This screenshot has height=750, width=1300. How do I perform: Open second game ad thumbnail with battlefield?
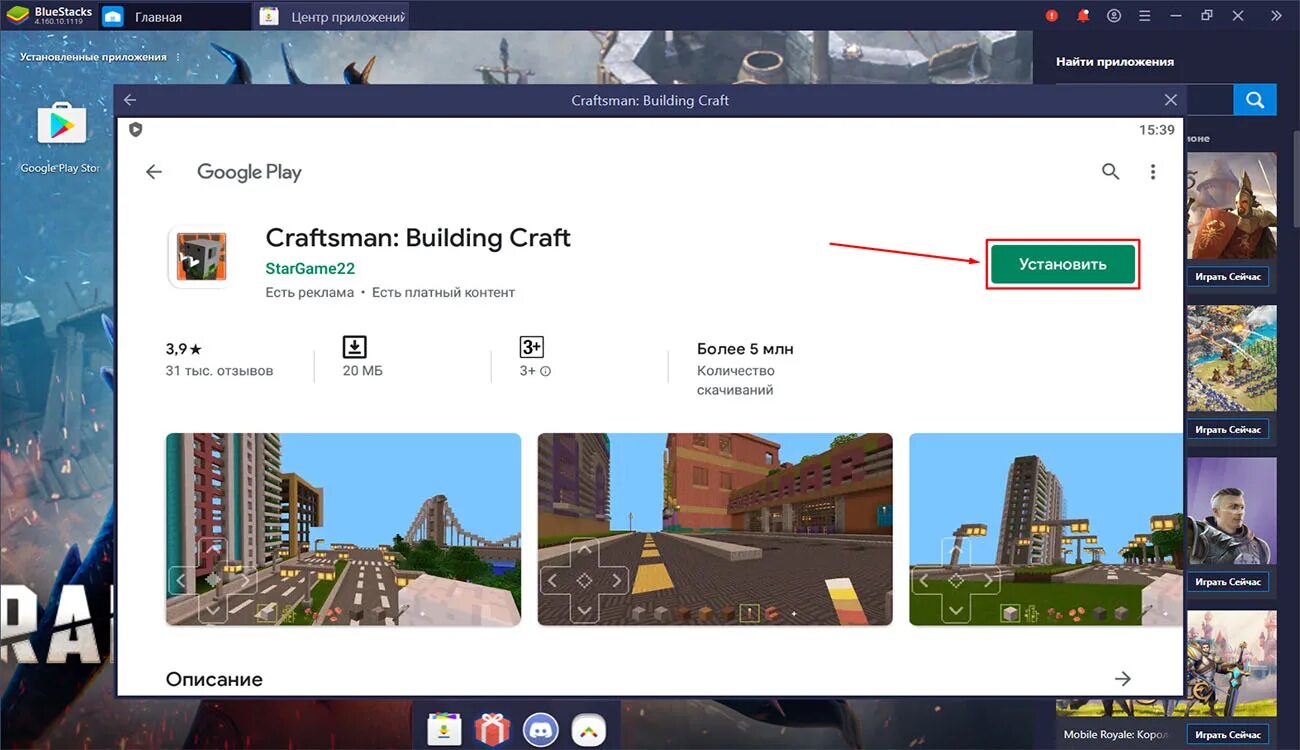pyautogui.click(x=1231, y=359)
